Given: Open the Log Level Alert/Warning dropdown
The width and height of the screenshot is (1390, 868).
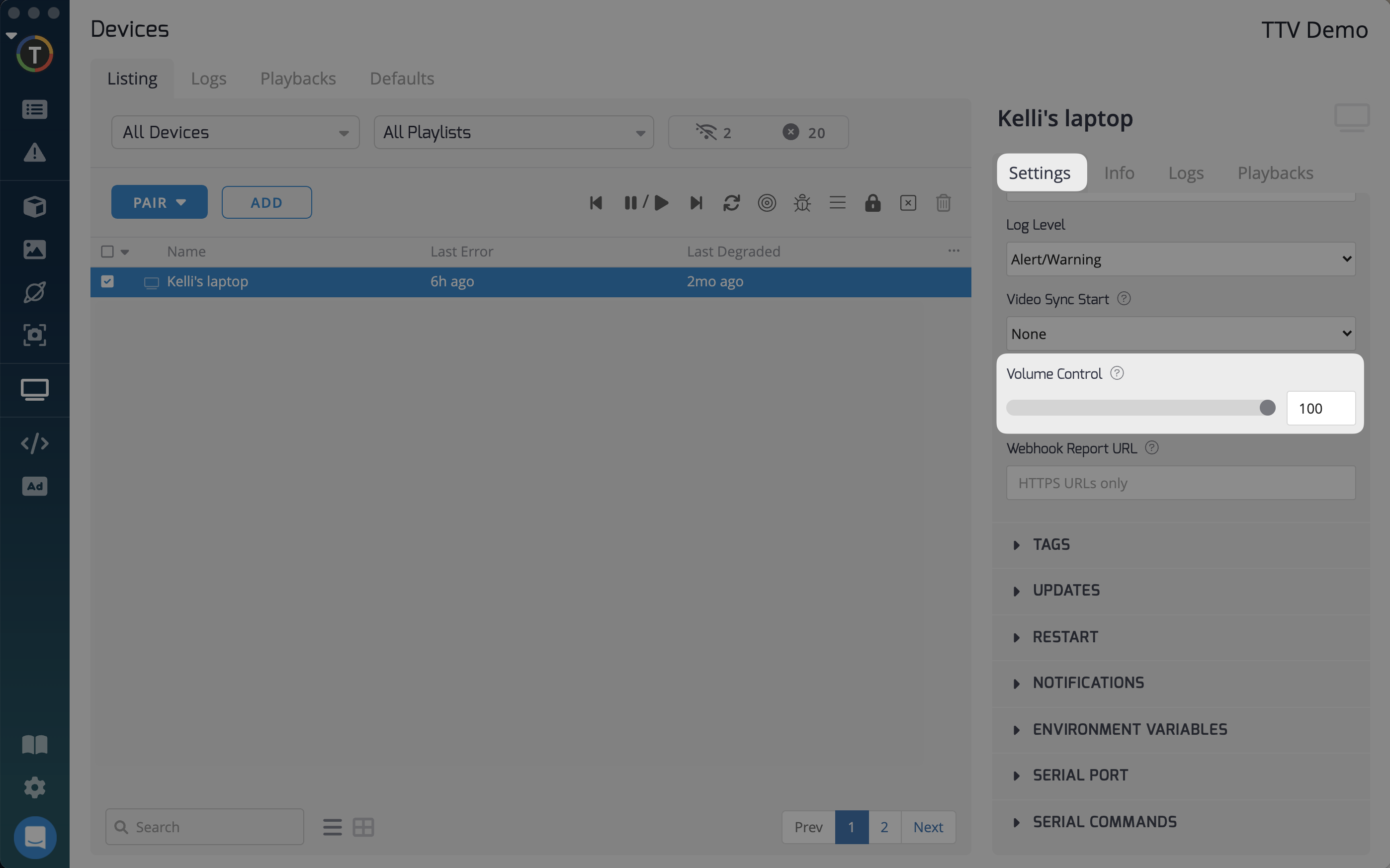Looking at the screenshot, I should [1181, 259].
